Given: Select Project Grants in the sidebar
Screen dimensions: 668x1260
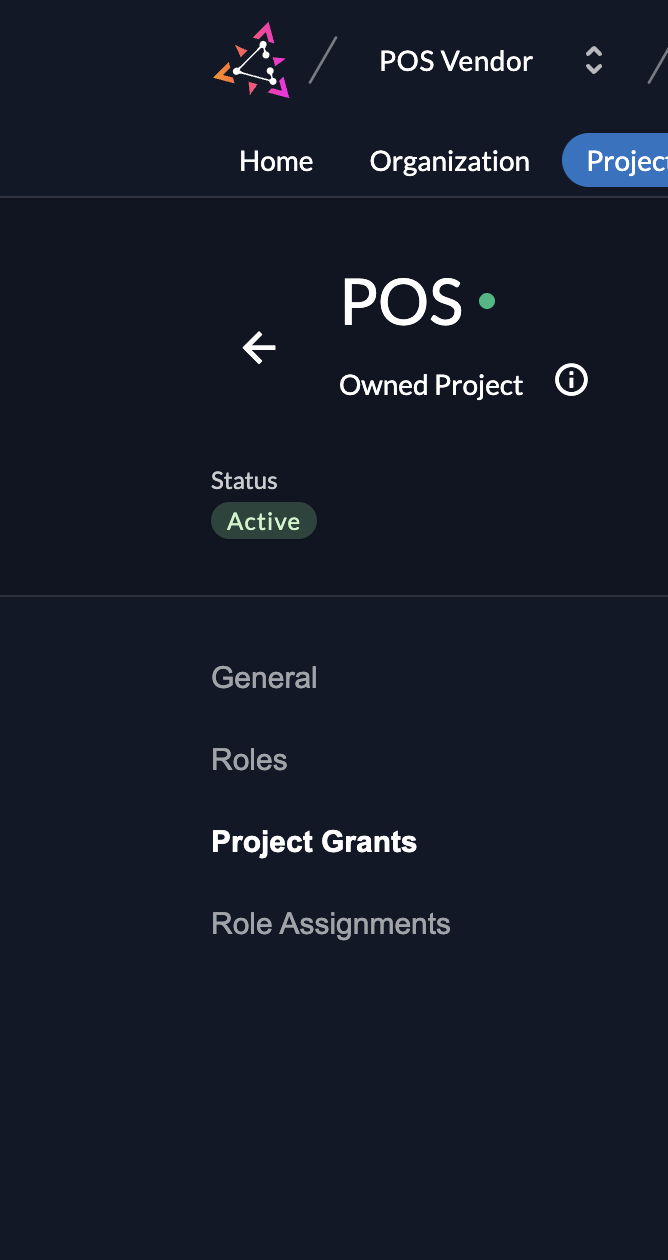Looking at the screenshot, I should [314, 842].
